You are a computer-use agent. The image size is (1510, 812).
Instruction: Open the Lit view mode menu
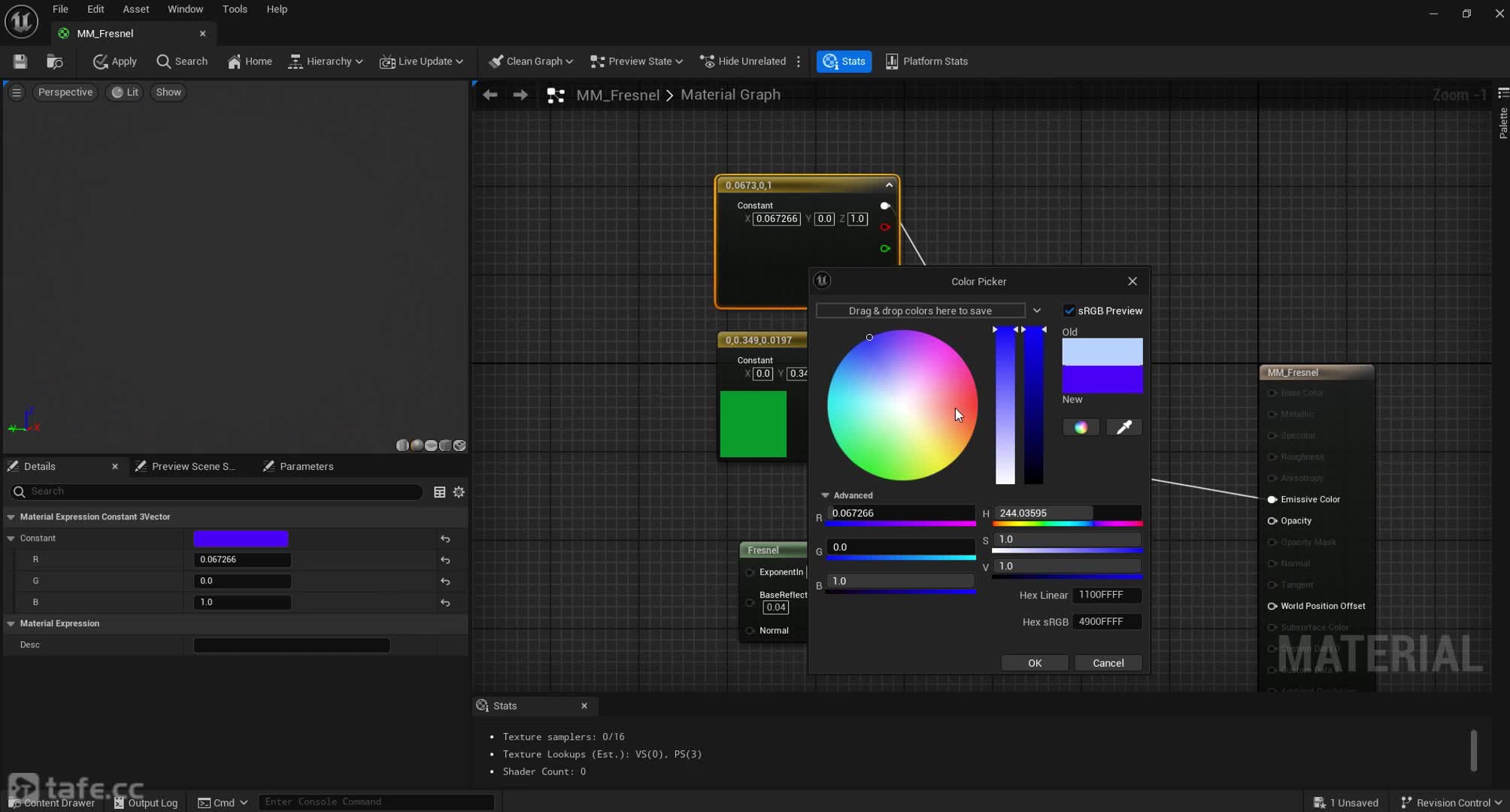pyautogui.click(x=125, y=92)
